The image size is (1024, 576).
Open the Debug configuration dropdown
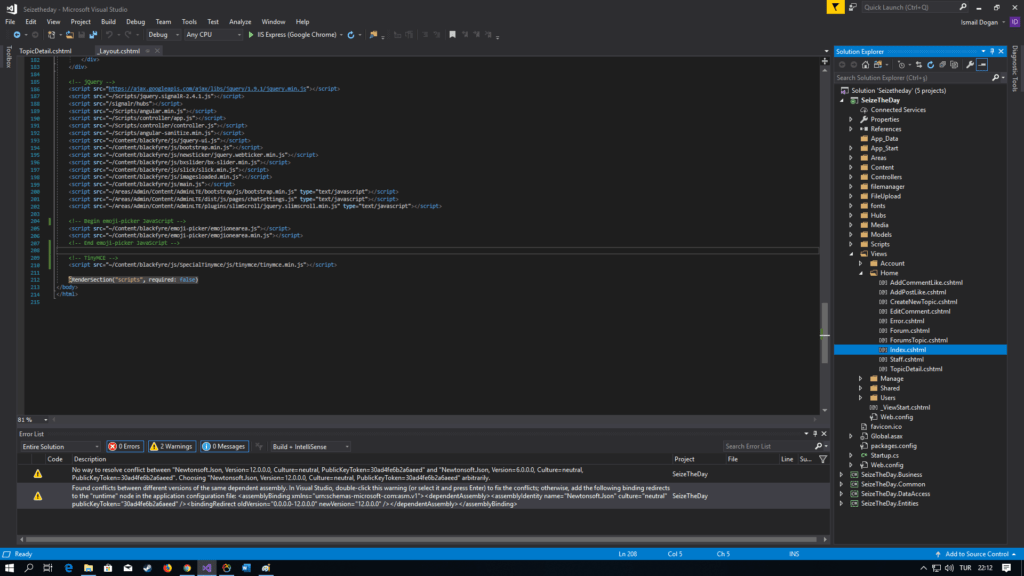(x=163, y=35)
